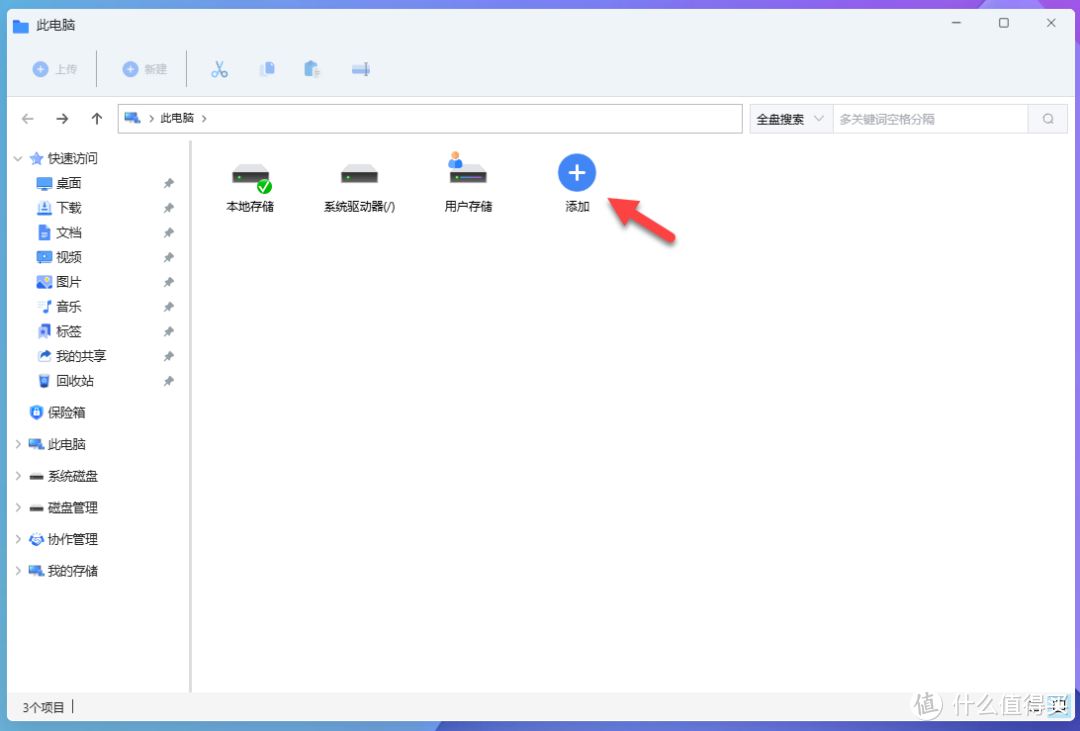Click the Paste icon in the toolbar
1080x731 pixels.
311,68
